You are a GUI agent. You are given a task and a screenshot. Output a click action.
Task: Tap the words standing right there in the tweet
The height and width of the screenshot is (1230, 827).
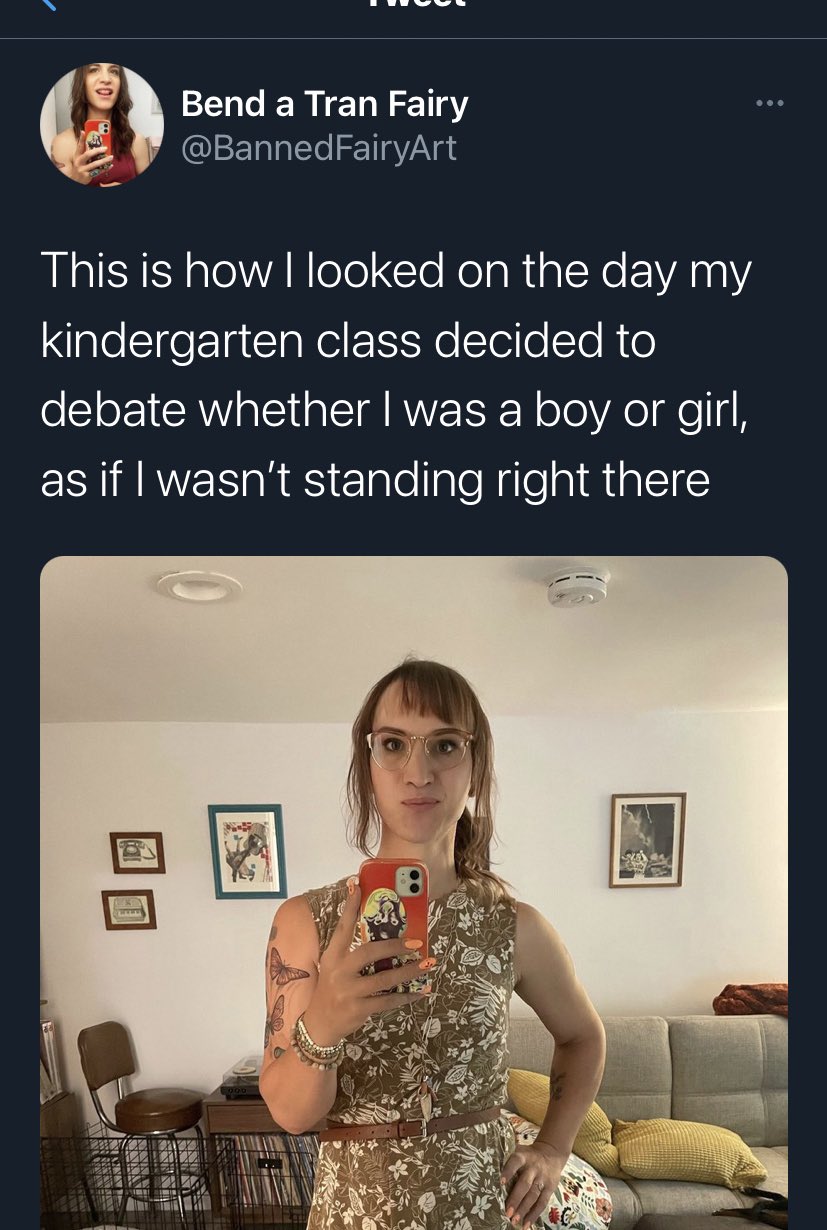507,481
